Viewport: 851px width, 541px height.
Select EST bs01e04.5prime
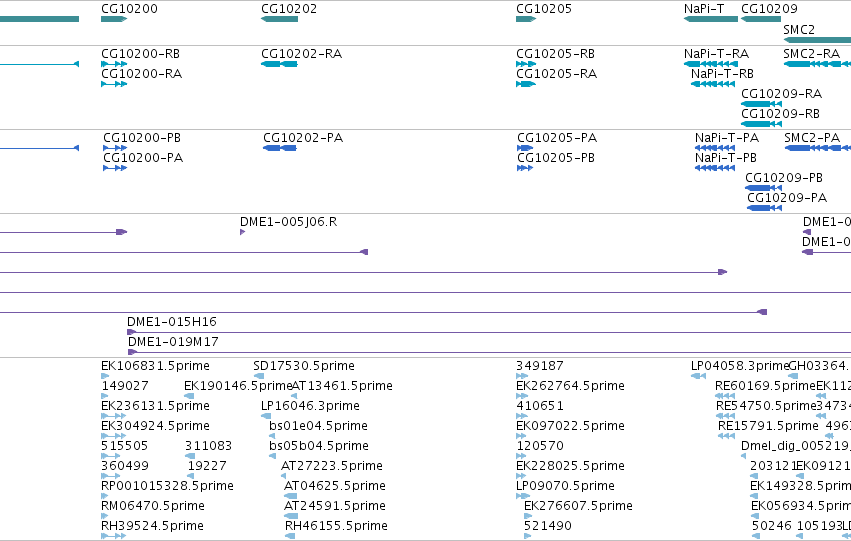point(272,436)
